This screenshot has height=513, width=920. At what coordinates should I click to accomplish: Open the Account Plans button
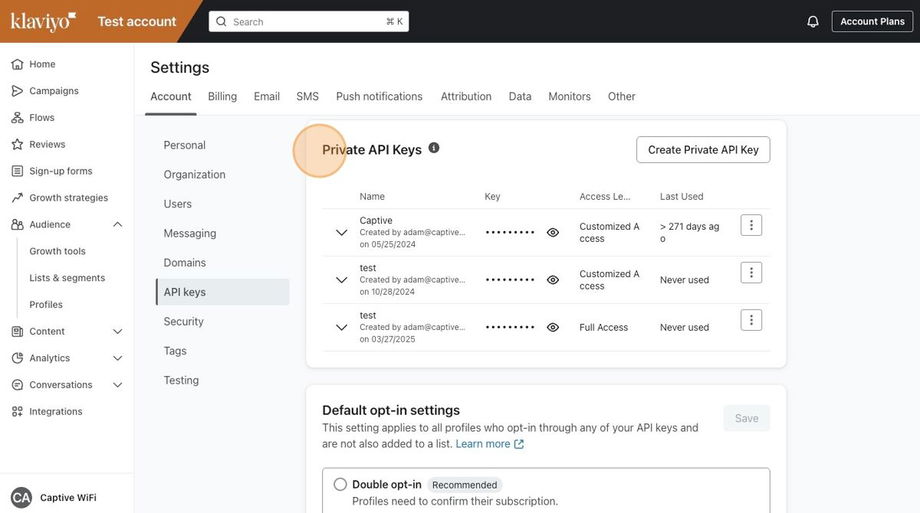tap(872, 21)
